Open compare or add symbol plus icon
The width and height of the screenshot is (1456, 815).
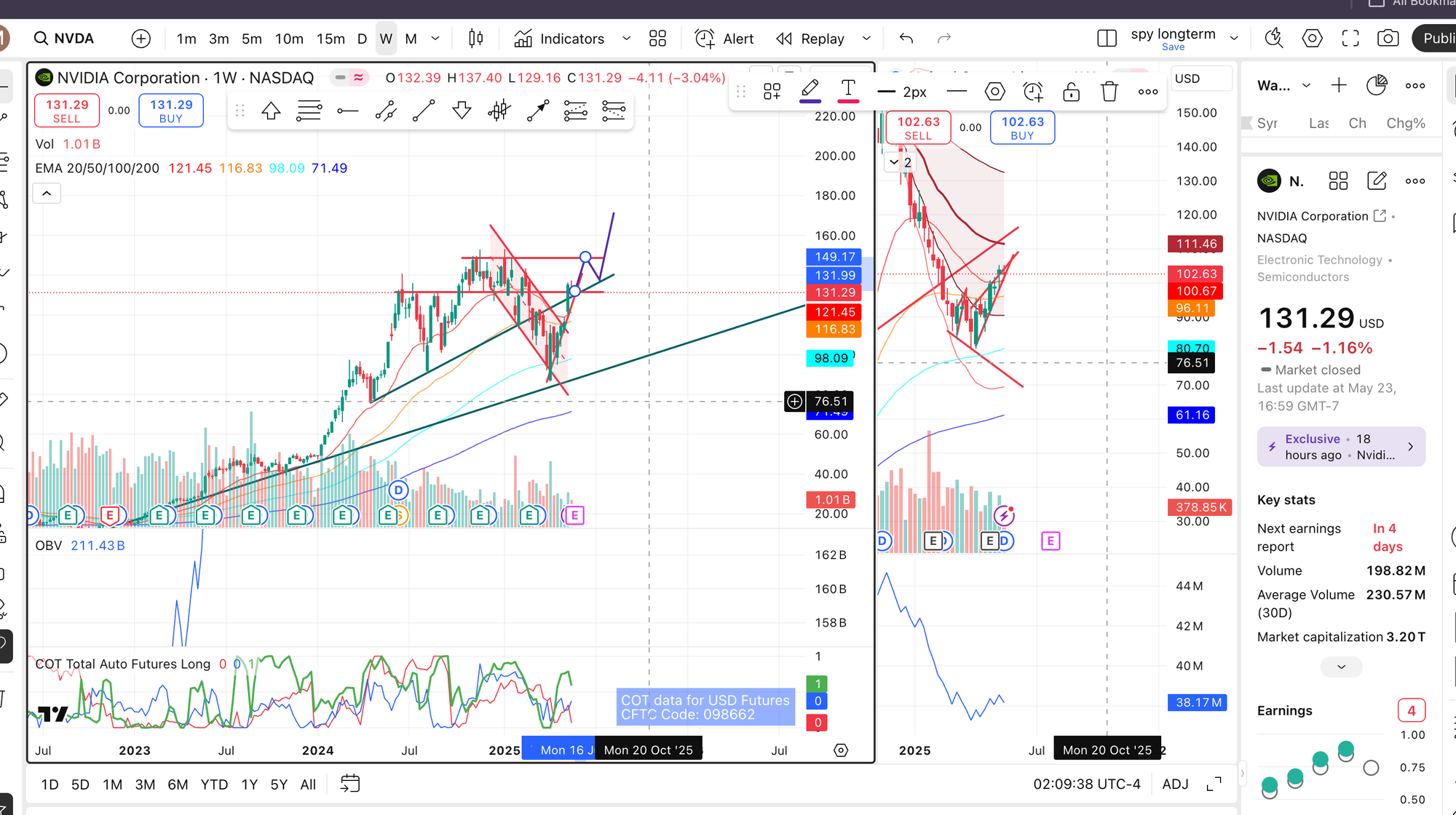click(141, 39)
